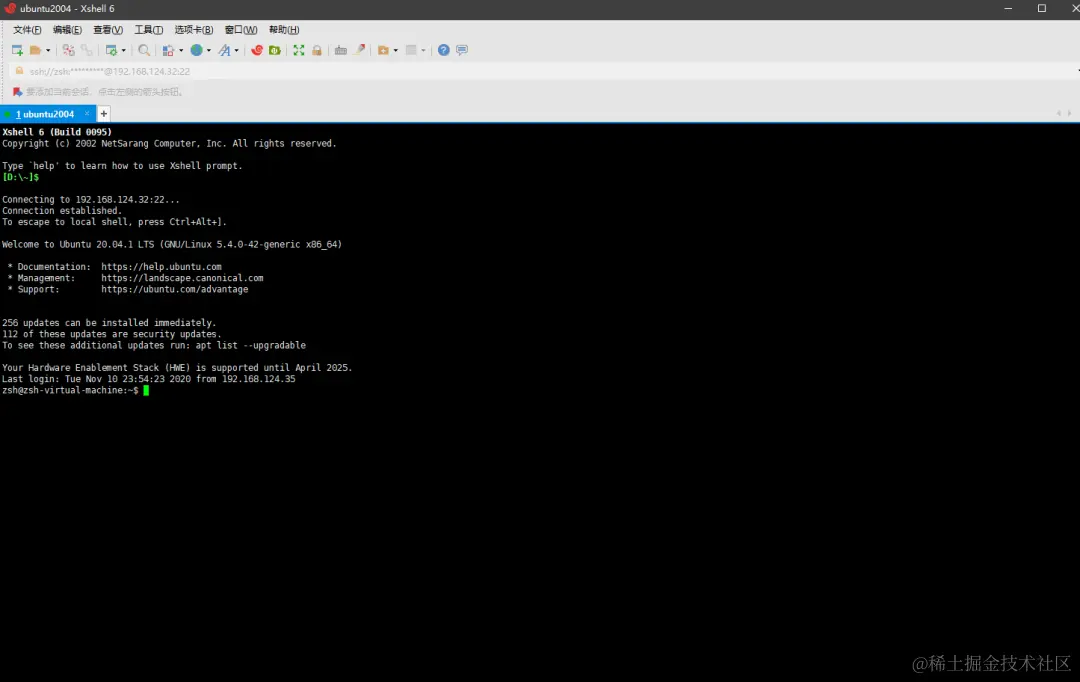The image size is (1080, 682).
Task: Click the 'Xshell 6 (Build 0095)' line
Action: (x=56, y=132)
